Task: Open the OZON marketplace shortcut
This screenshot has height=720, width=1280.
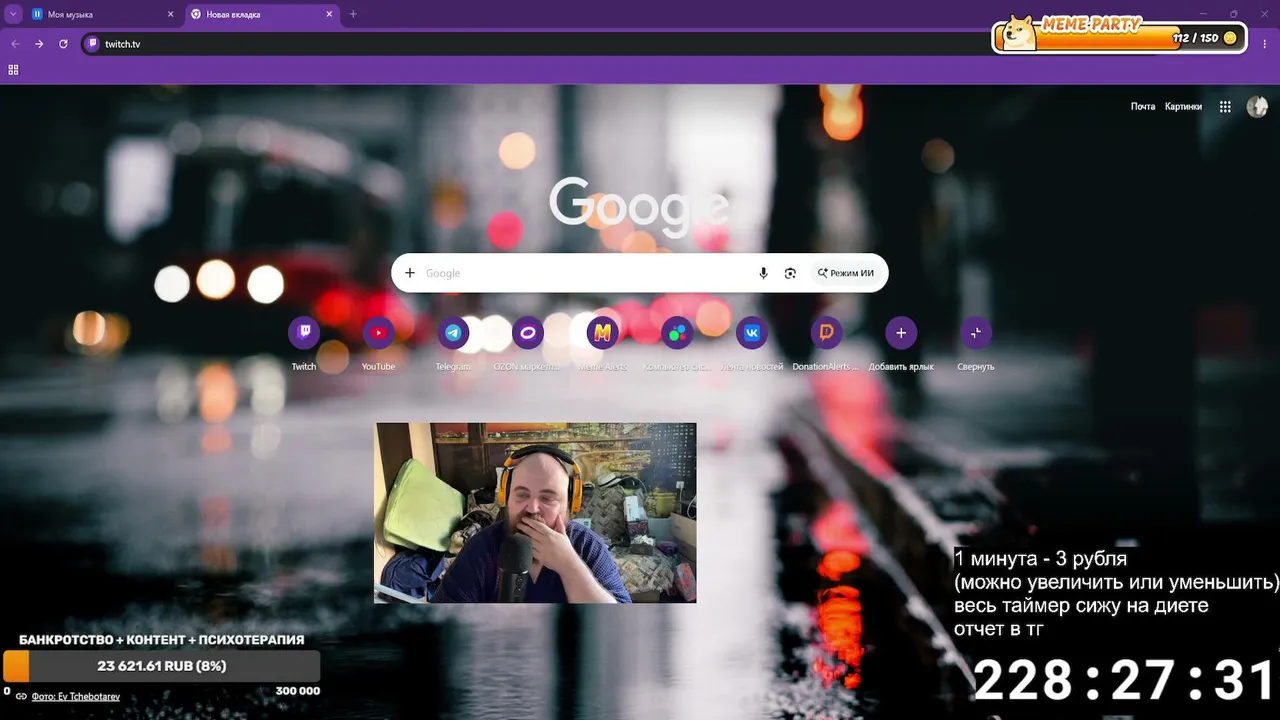Action: point(528,333)
